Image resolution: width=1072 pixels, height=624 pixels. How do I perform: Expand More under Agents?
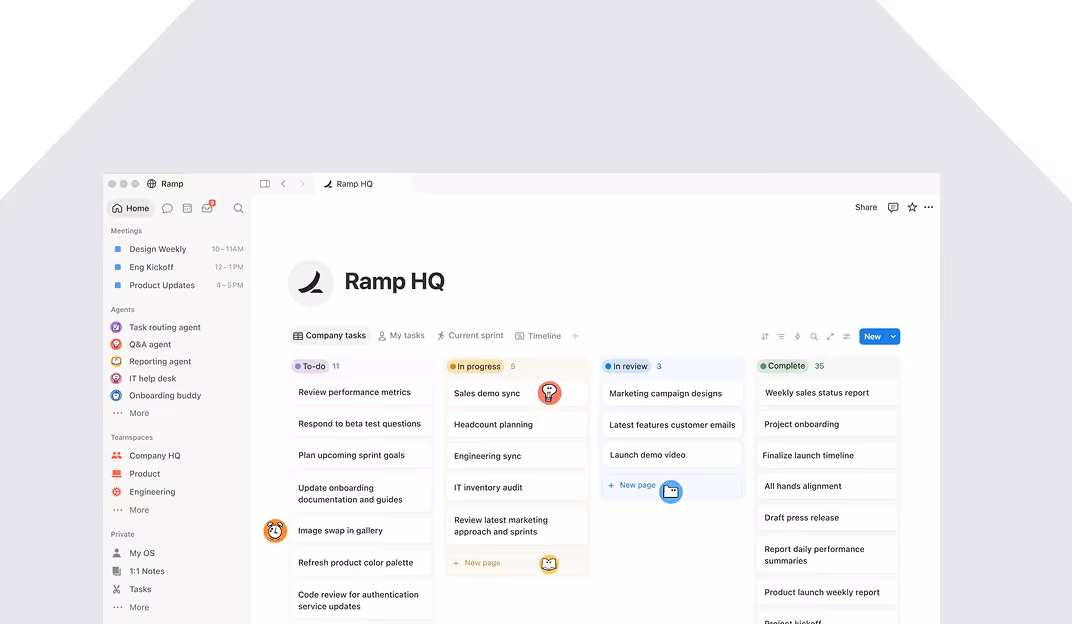coord(139,413)
